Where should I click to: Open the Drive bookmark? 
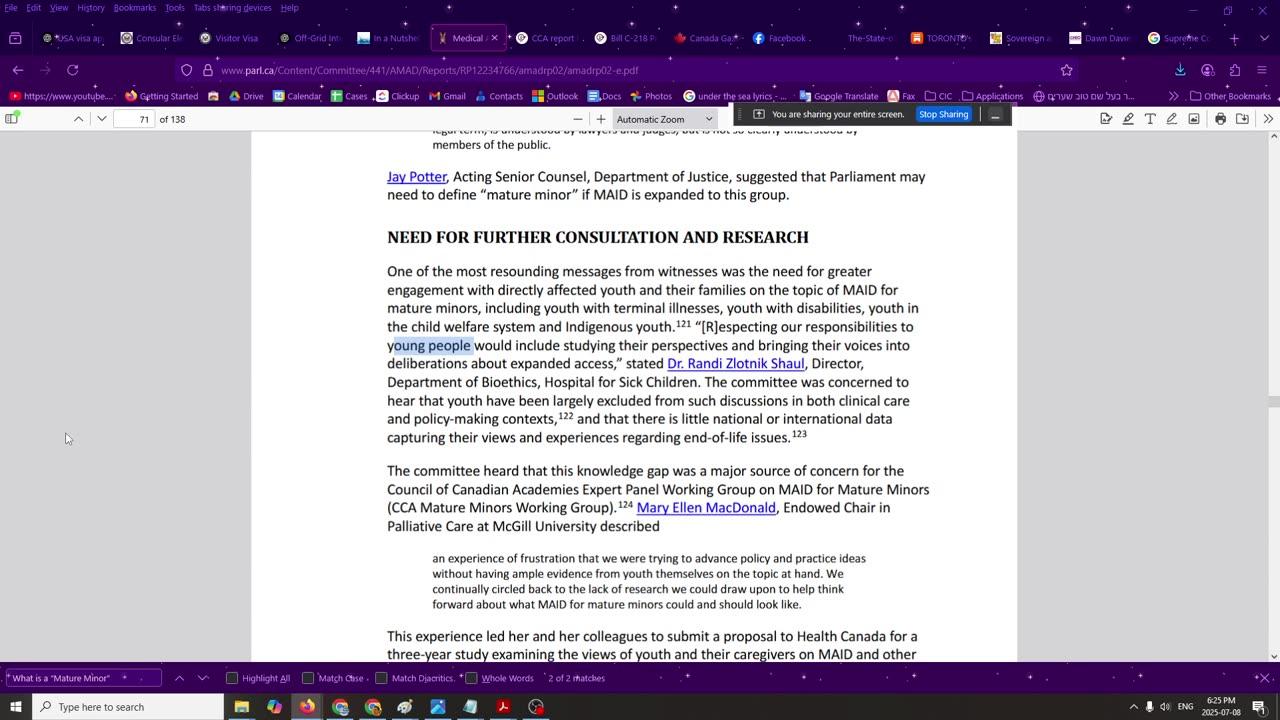point(246,96)
